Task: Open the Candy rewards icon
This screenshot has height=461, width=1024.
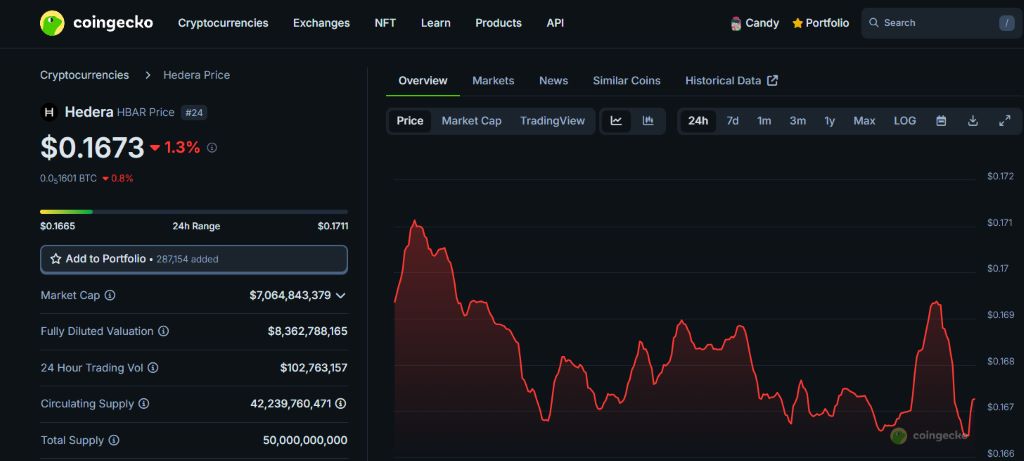Action: tap(736, 24)
